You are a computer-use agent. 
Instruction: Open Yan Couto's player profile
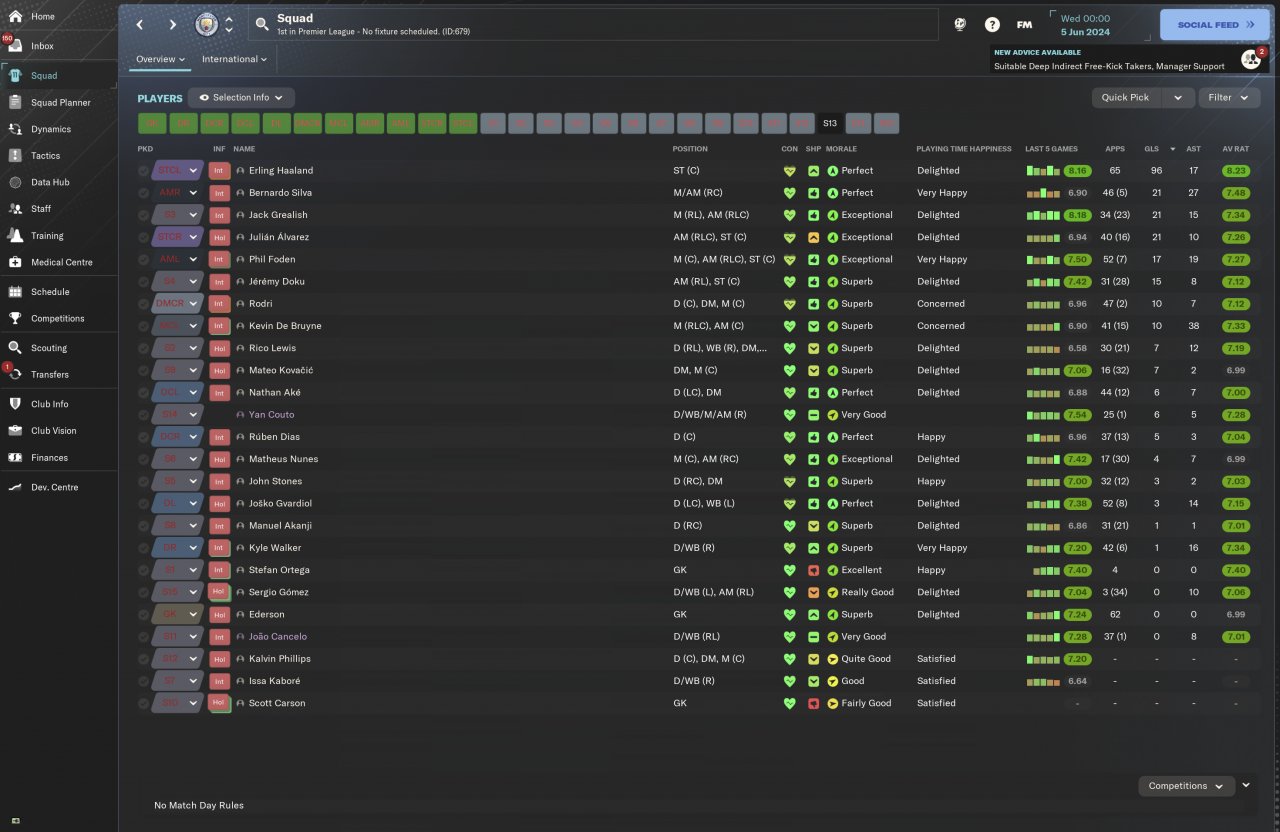(272, 415)
